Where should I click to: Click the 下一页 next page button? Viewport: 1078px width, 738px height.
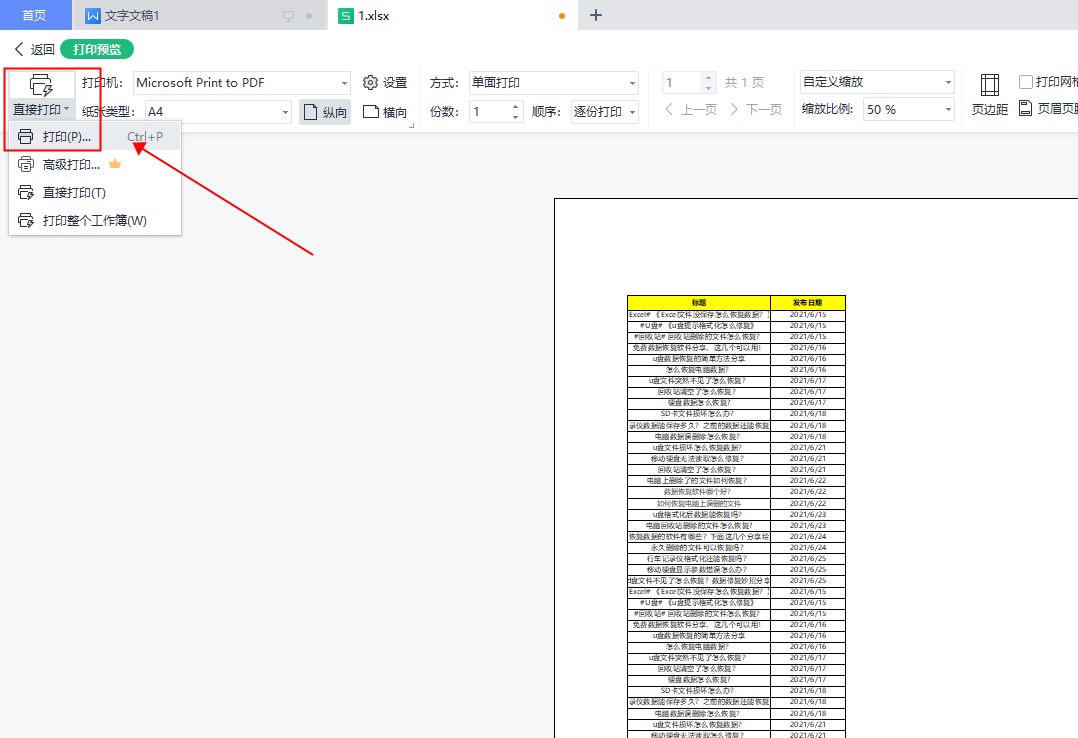point(756,110)
